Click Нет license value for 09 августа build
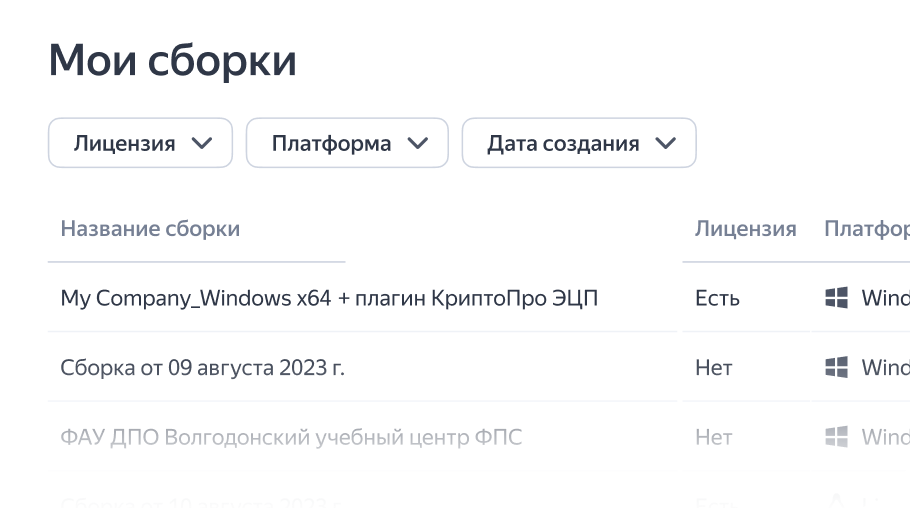This screenshot has height=508, width=910. tap(713, 368)
